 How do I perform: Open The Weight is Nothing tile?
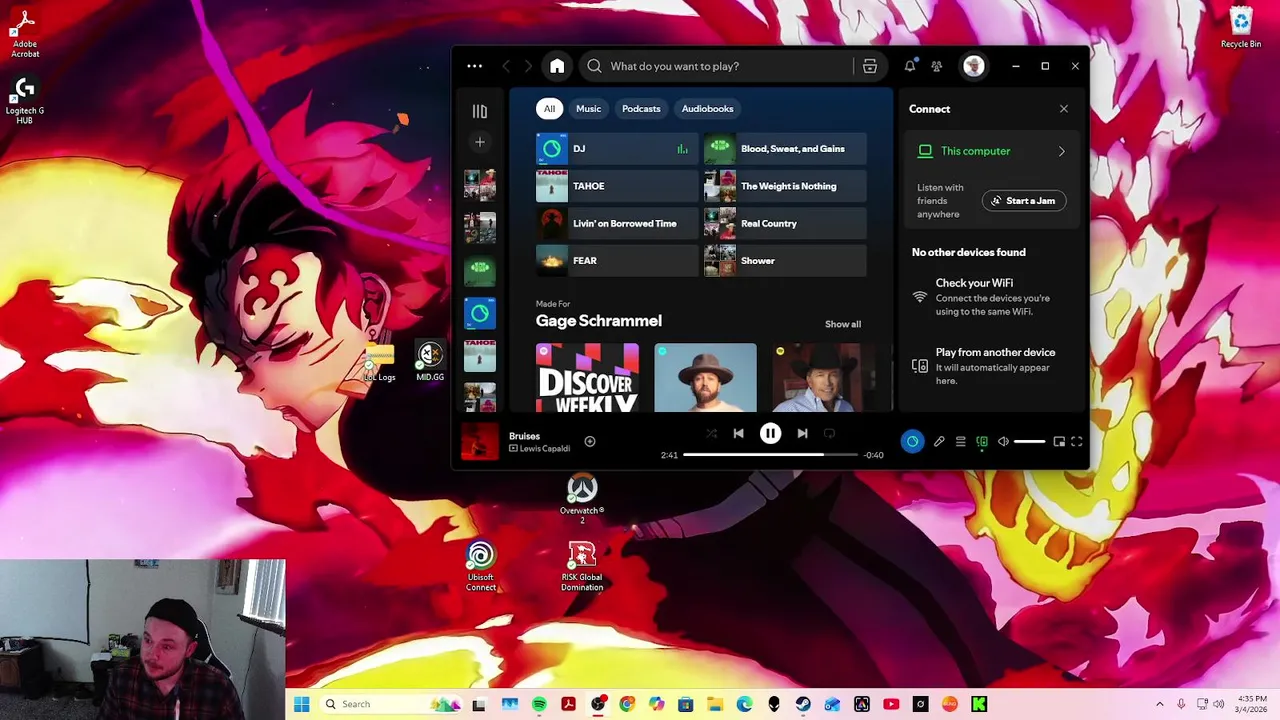(785, 186)
